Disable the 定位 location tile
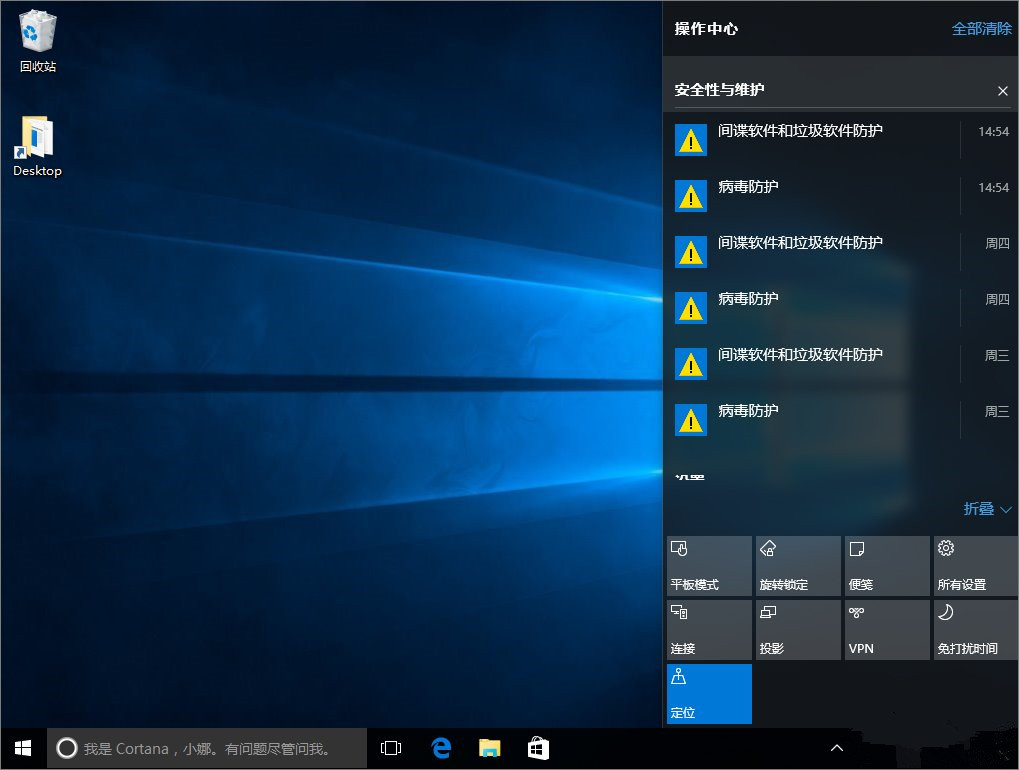Image resolution: width=1019 pixels, height=770 pixels. [x=709, y=694]
